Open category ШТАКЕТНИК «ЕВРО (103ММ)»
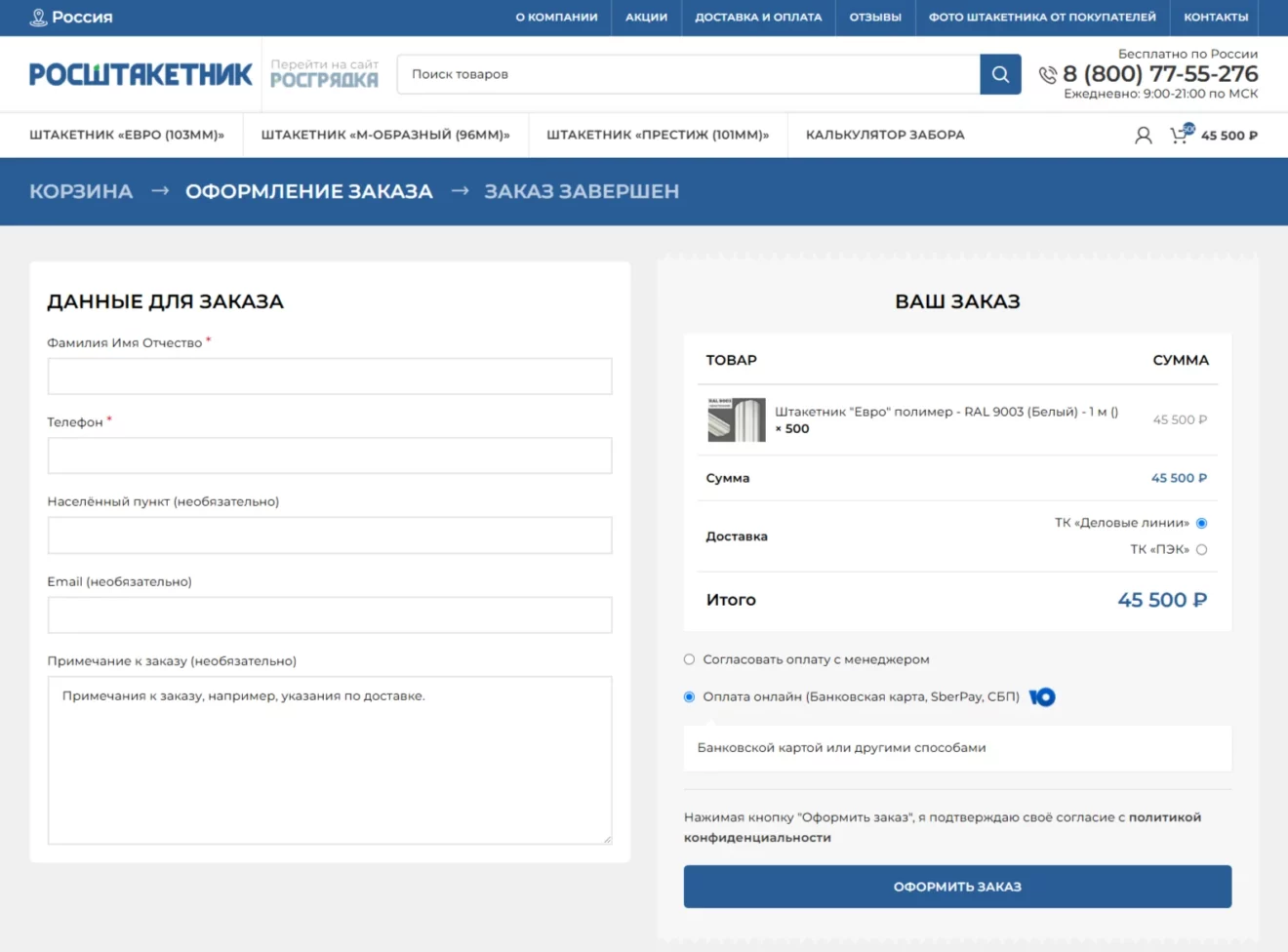This screenshot has height=952, width=1288. pos(127,135)
